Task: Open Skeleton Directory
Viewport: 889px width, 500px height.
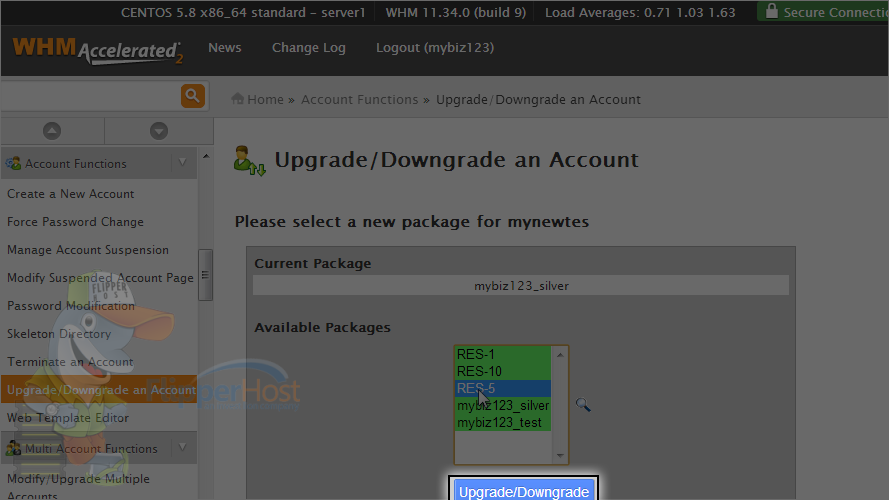Action: 59,333
